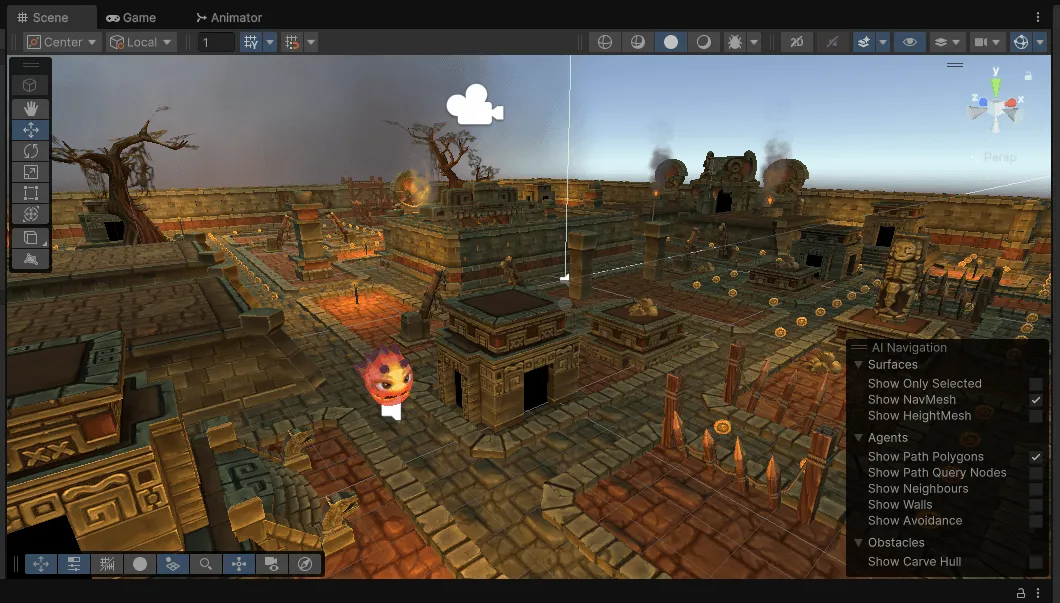Screen dimensions: 1060x603
Task: Click the Persp label under the orientation gizmo
Action: click(x=999, y=157)
